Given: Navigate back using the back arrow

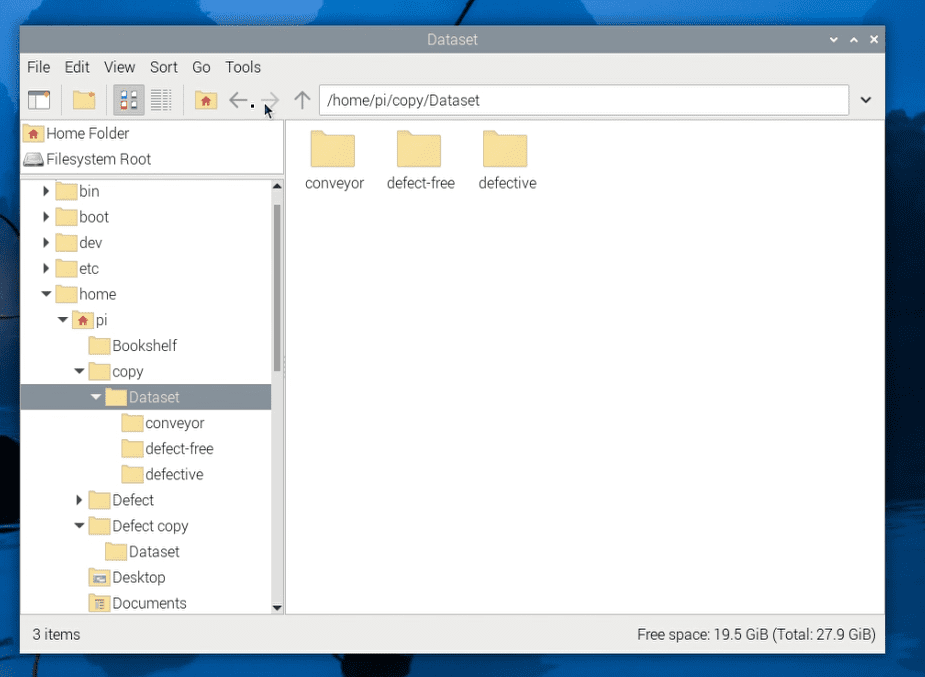Looking at the screenshot, I should coord(237,100).
